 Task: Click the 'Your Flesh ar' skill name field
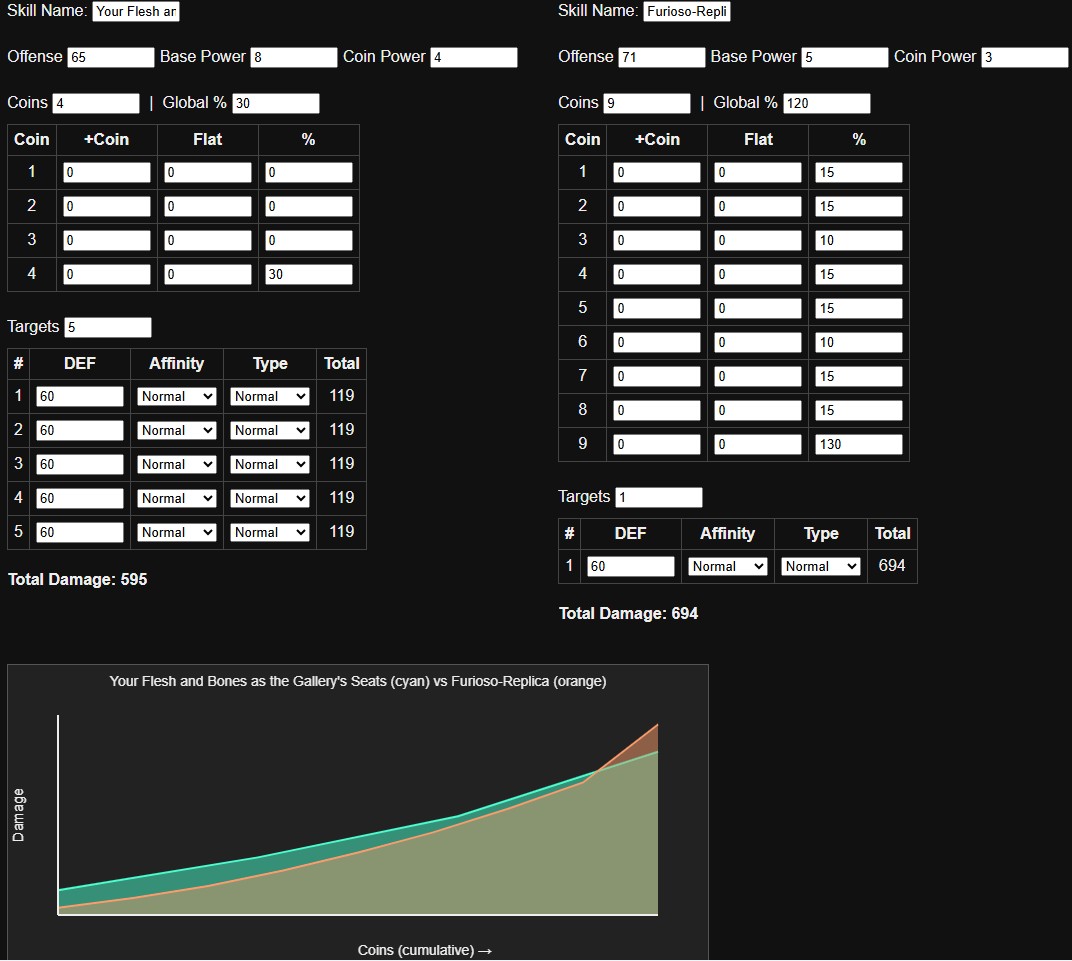click(x=136, y=12)
